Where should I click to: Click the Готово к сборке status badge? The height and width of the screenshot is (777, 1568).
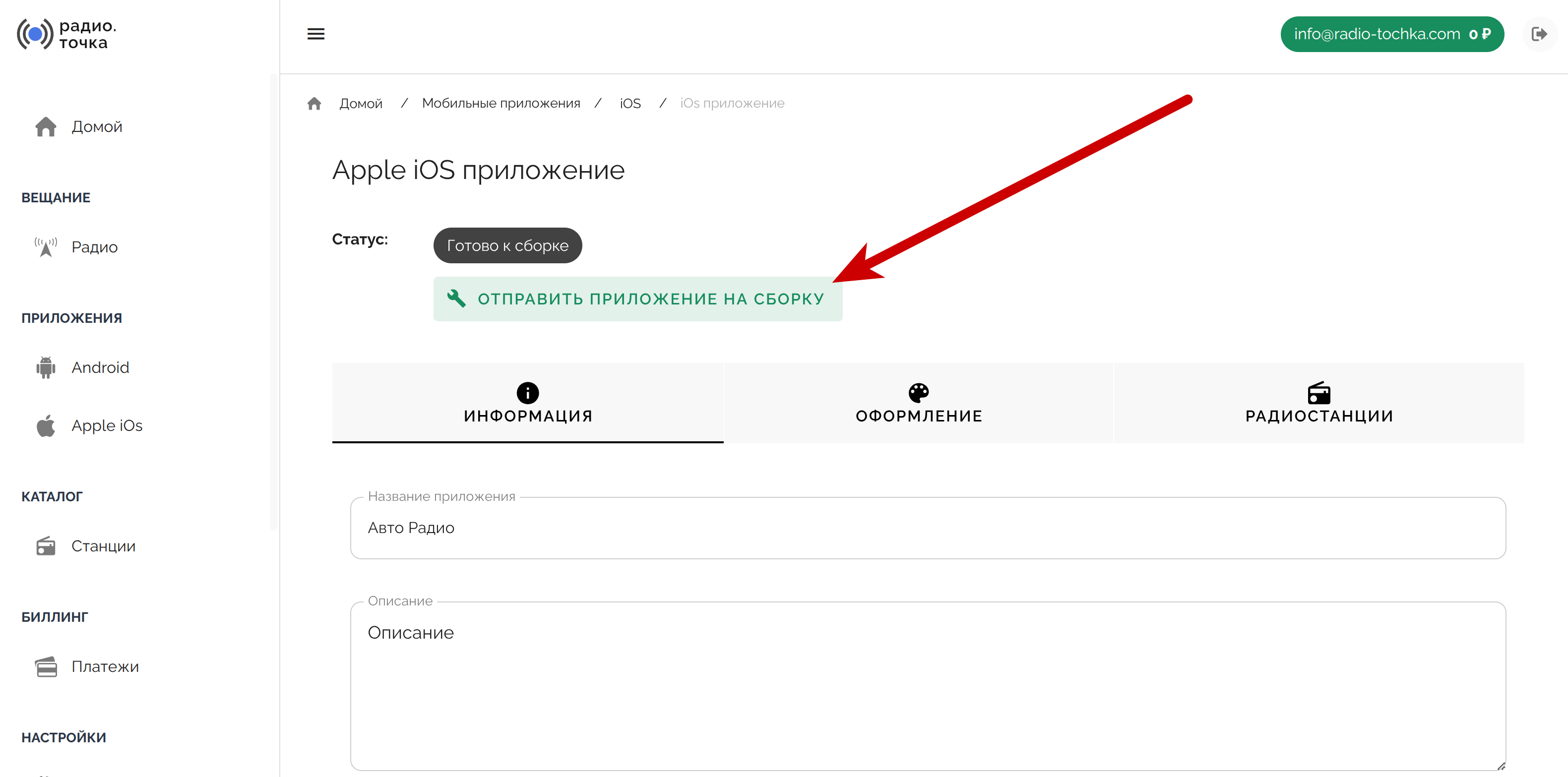pyautogui.click(x=507, y=246)
